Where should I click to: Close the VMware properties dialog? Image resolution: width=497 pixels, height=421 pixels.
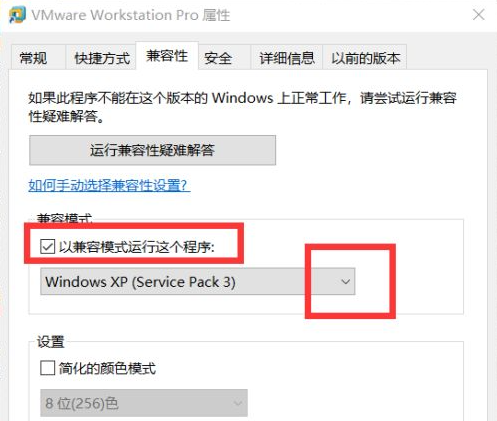click(x=479, y=15)
